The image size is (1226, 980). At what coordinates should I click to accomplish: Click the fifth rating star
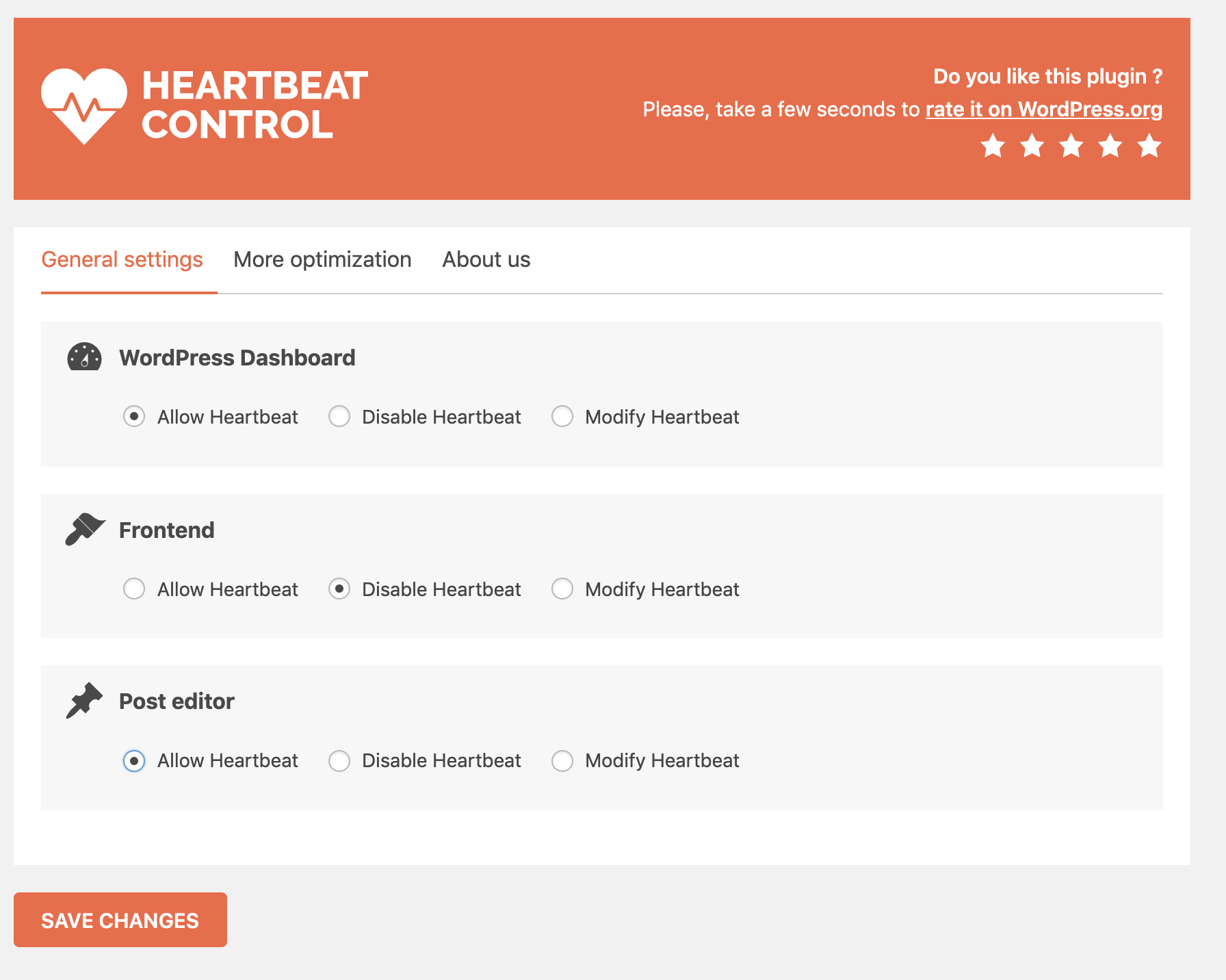(1149, 146)
